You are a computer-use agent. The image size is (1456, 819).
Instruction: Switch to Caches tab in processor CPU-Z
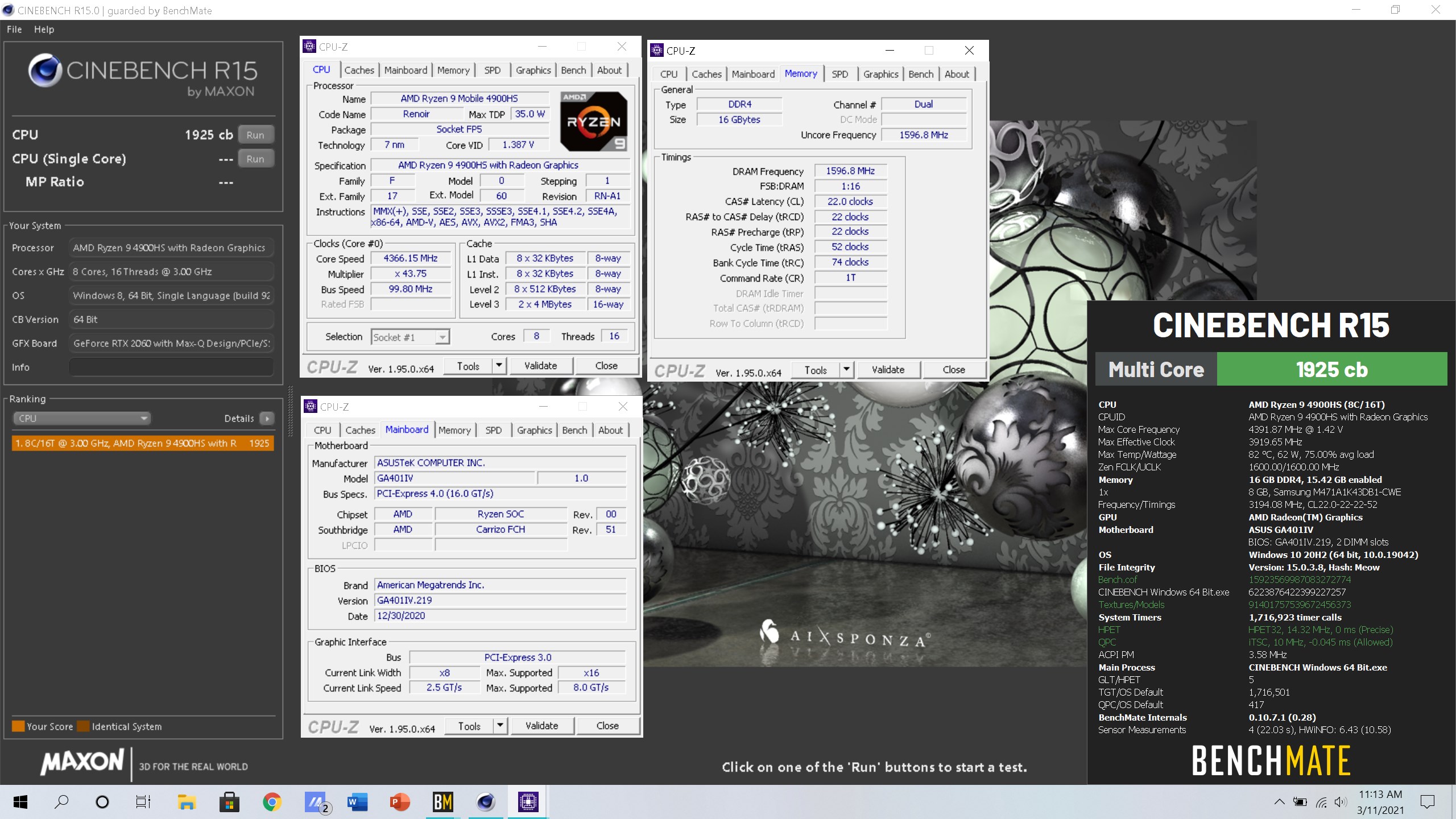pyautogui.click(x=359, y=70)
